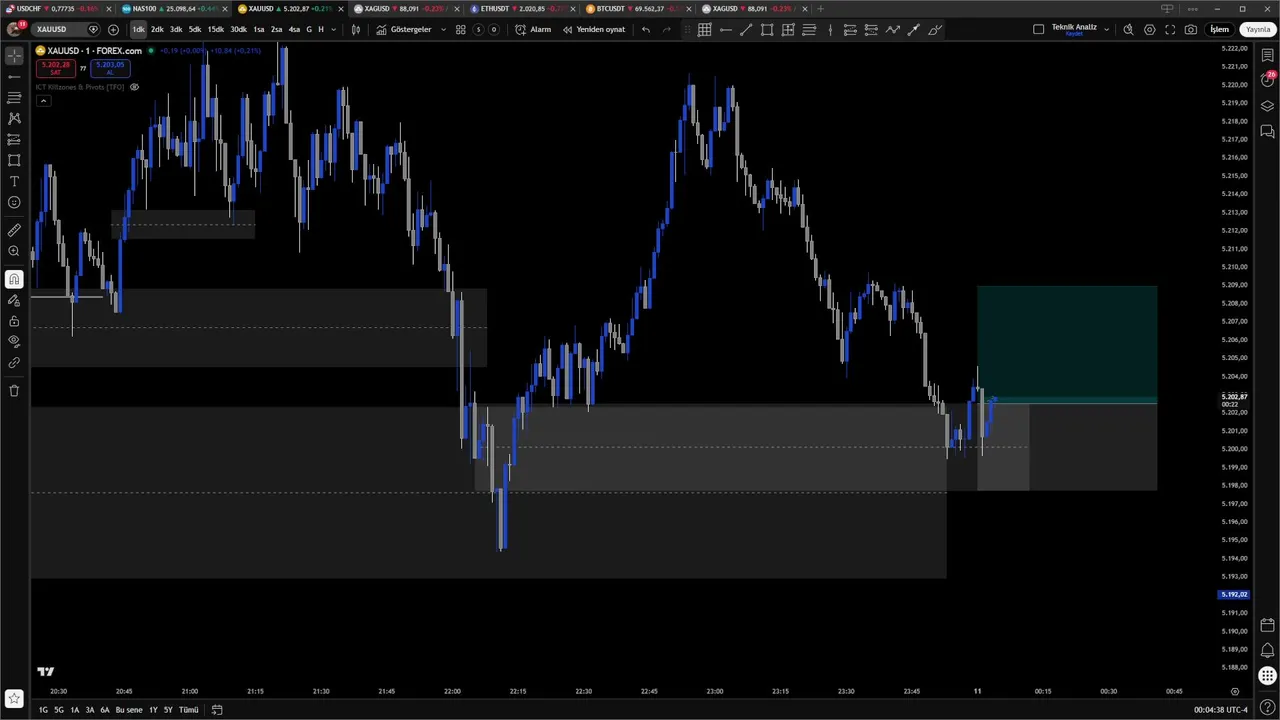Viewport: 1280px width, 720px height.
Task: Click the horizontal line favorite tool
Action: pos(726,29)
